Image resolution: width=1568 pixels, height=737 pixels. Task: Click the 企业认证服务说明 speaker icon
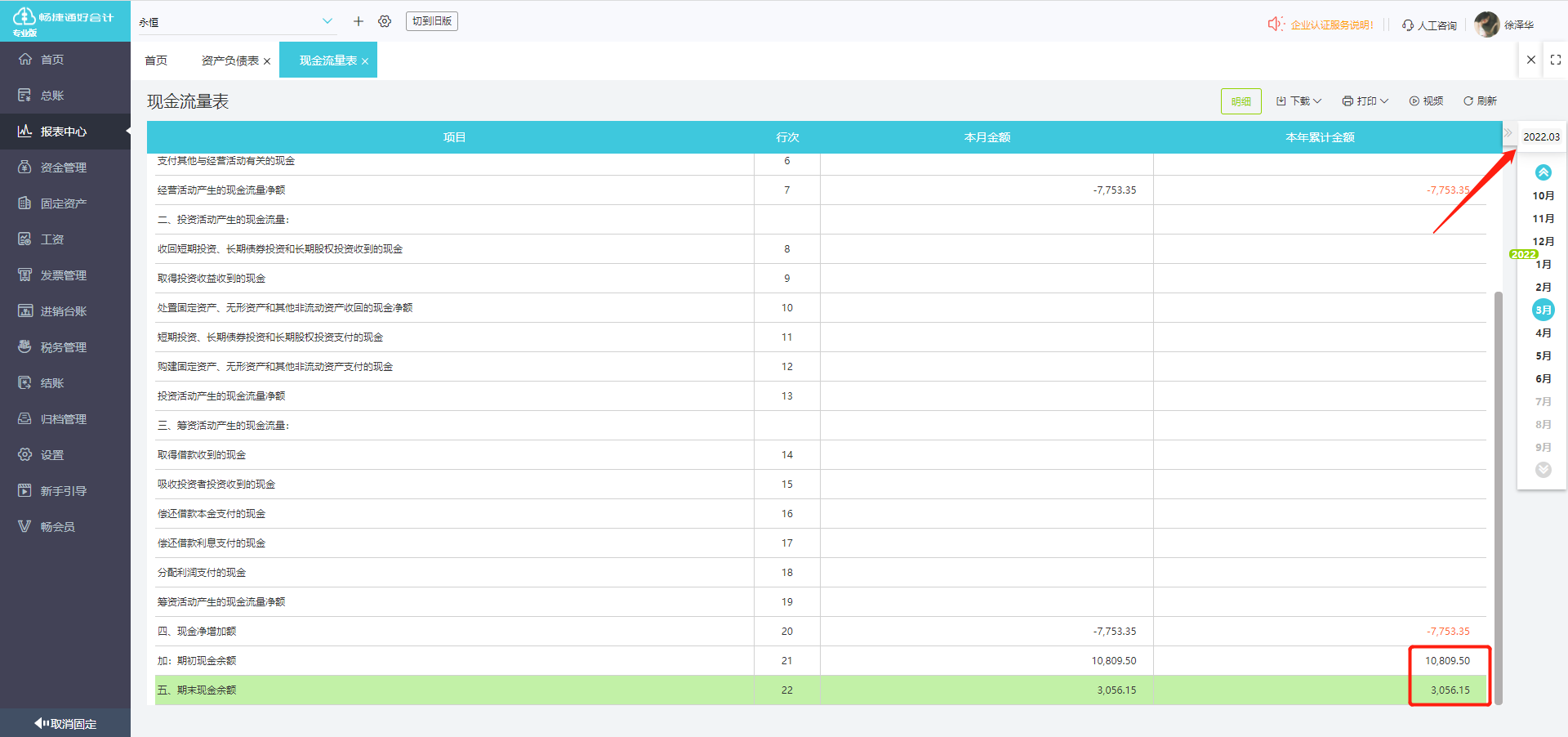pyautogui.click(x=1275, y=25)
